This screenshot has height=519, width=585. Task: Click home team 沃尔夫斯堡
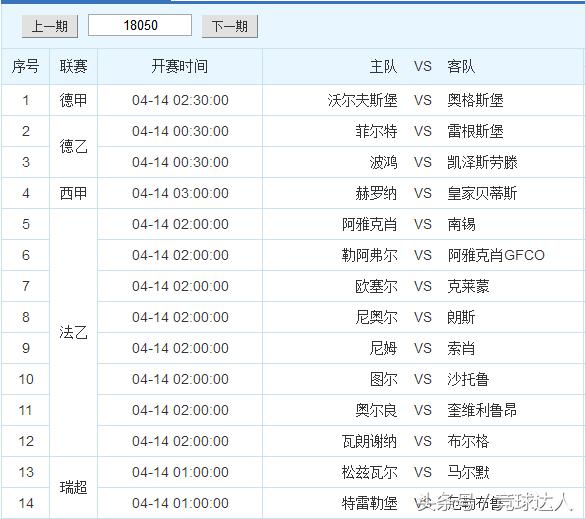click(363, 100)
